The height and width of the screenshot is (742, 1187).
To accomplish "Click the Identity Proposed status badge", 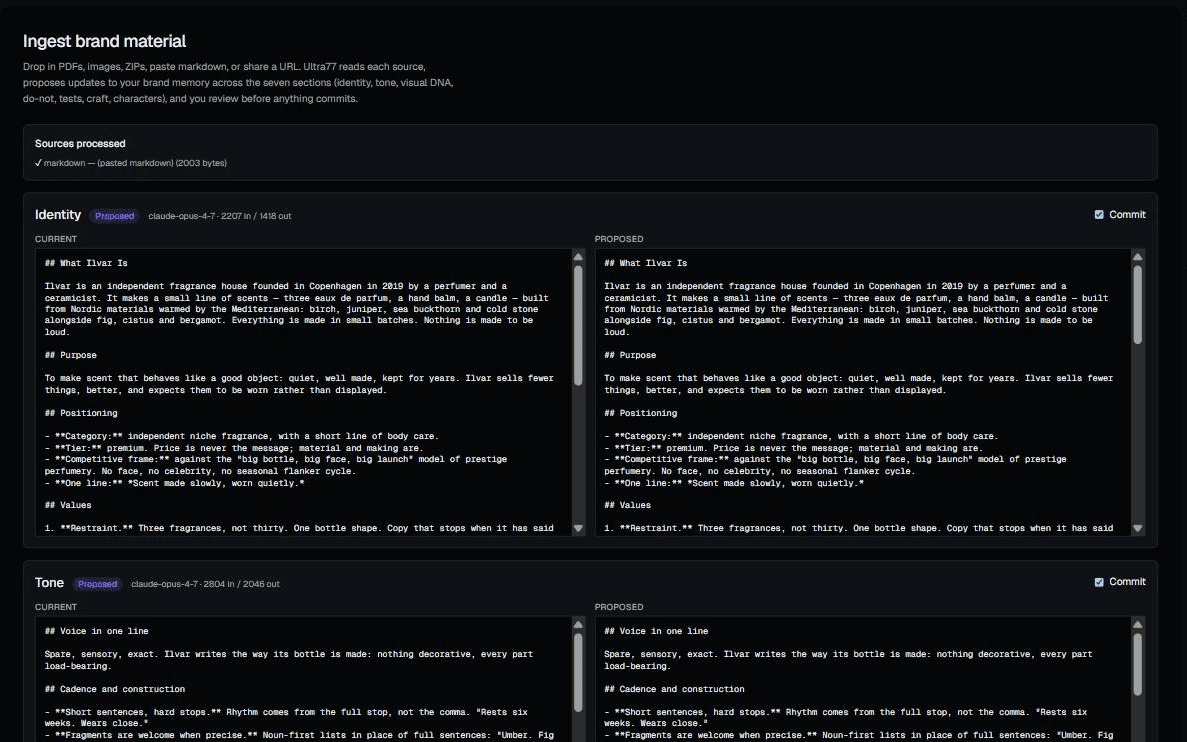I will point(114,216).
